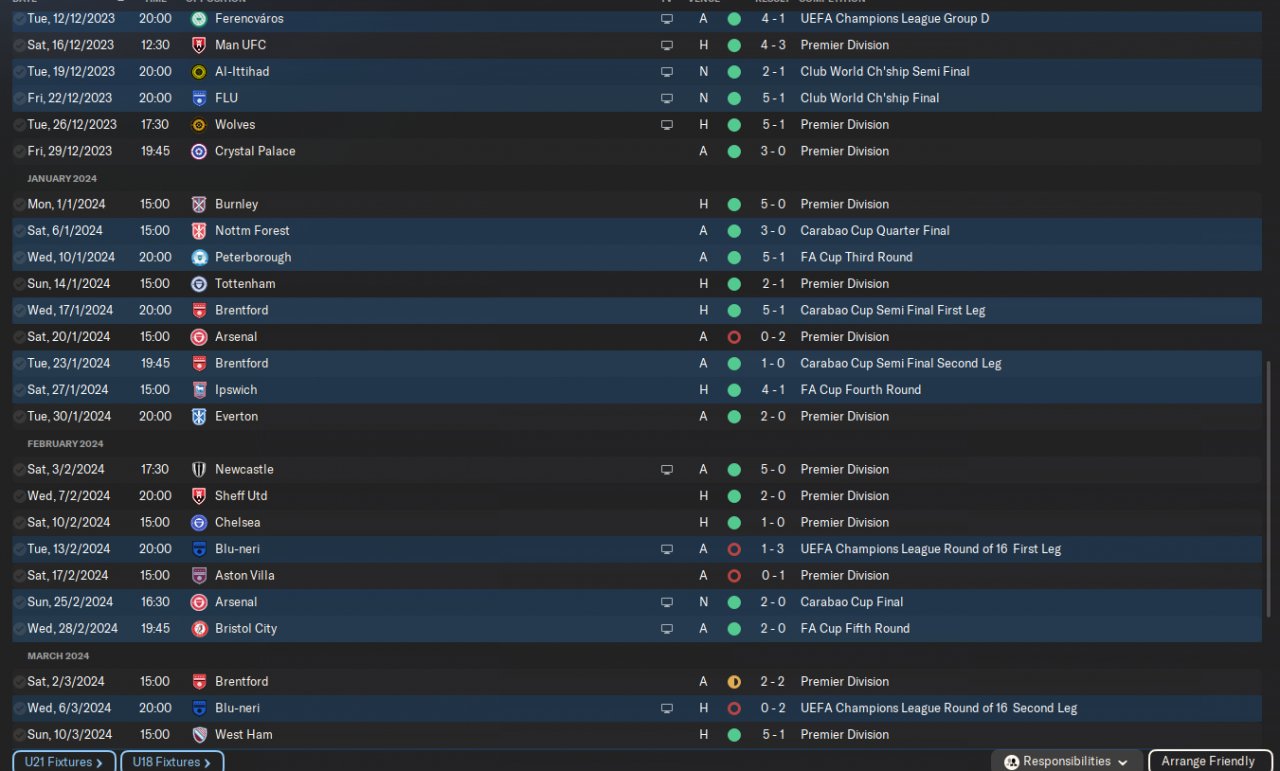1280x771 pixels.
Task: Toggle the check mark beside Mon, 1/1/2024
Action: click(19, 204)
